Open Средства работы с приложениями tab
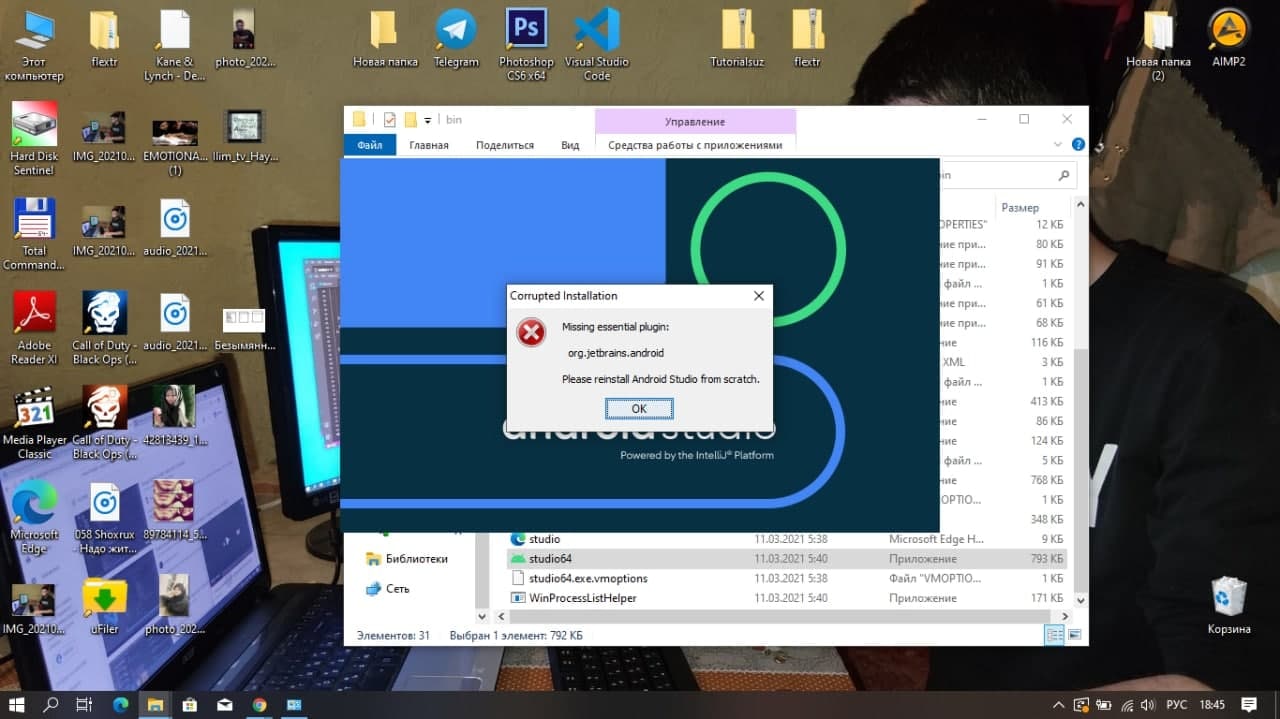This screenshot has height=719, width=1280. [x=695, y=145]
